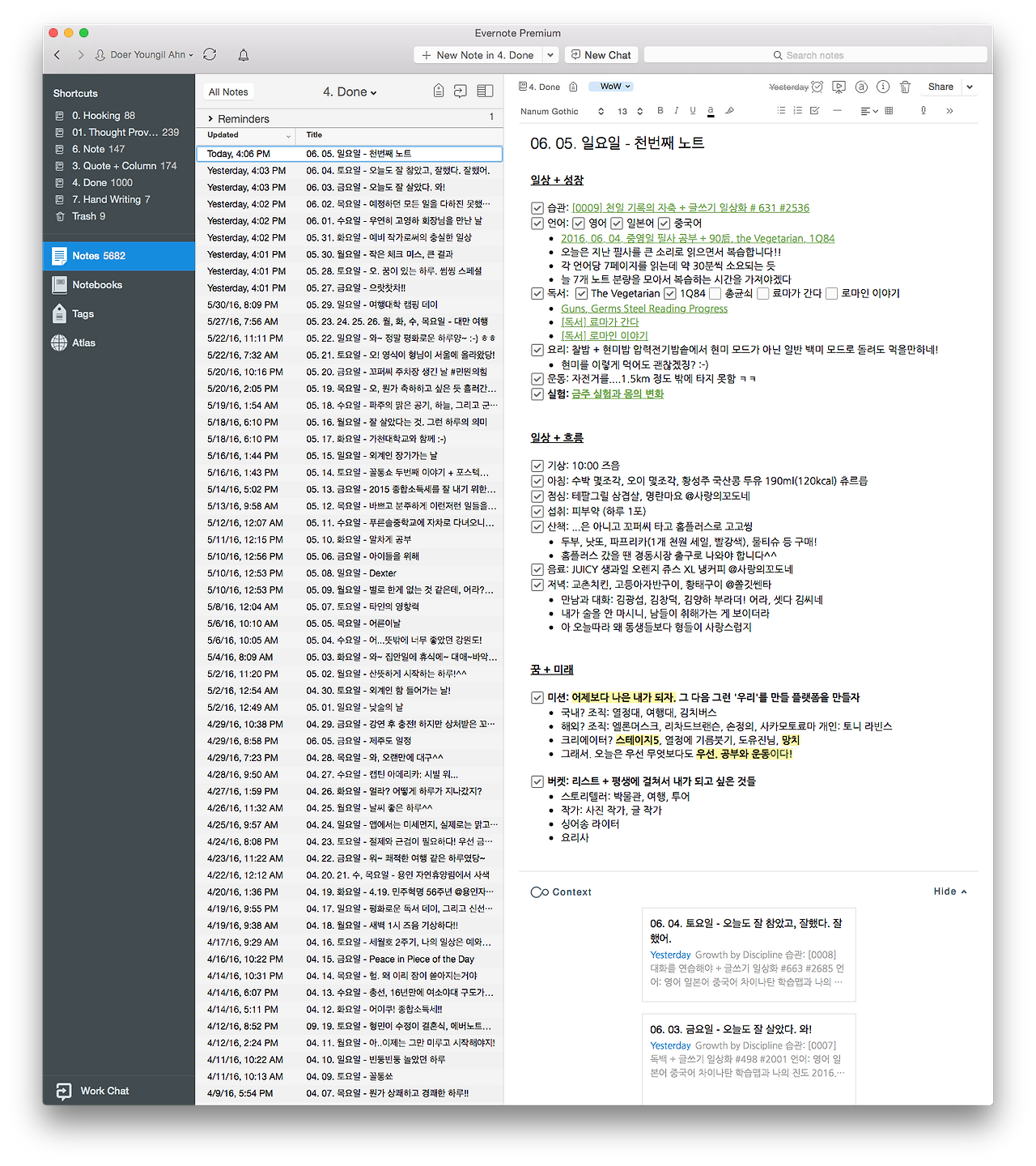
Task: Apply bold formatting
Action: [x=660, y=111]
